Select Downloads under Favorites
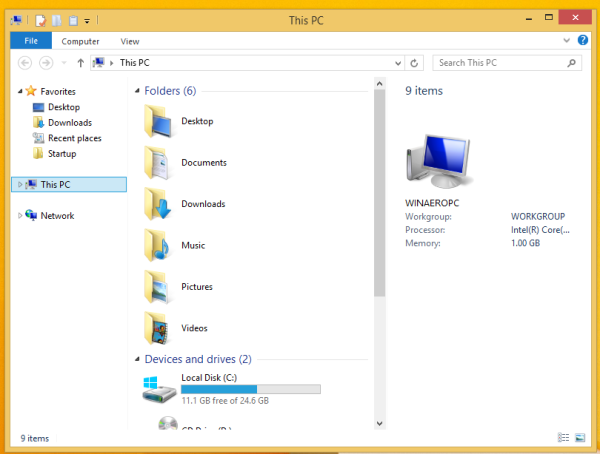The width and height of the screenshot is (600, 454). 70,122
